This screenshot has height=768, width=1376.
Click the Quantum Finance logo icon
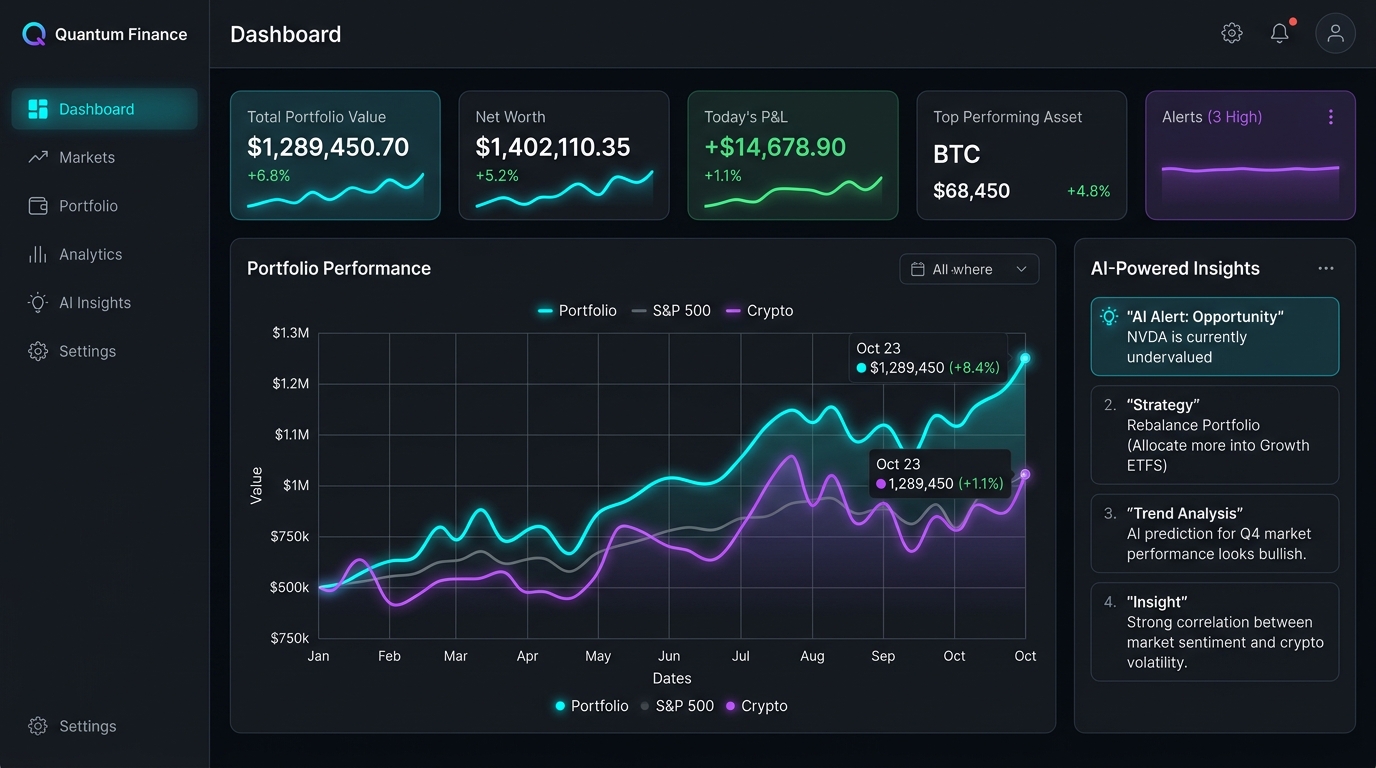[x=34, y=35]
